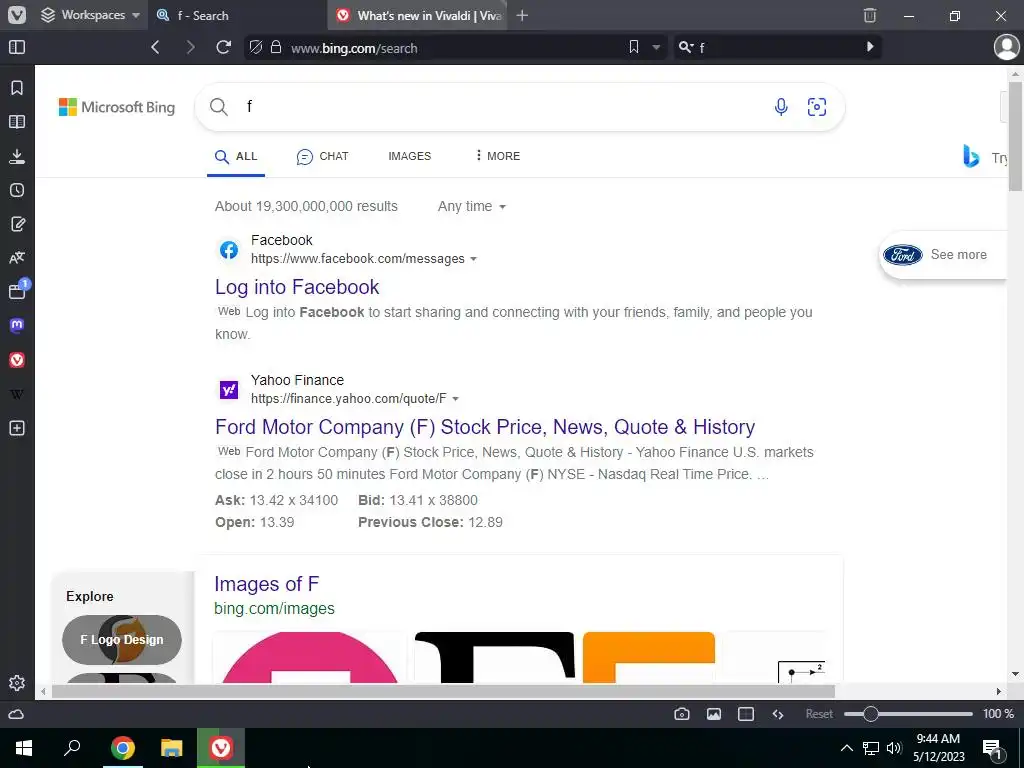Open the Notes panel
This screenshot has height=768, width=1024.
tap(17, 224)
